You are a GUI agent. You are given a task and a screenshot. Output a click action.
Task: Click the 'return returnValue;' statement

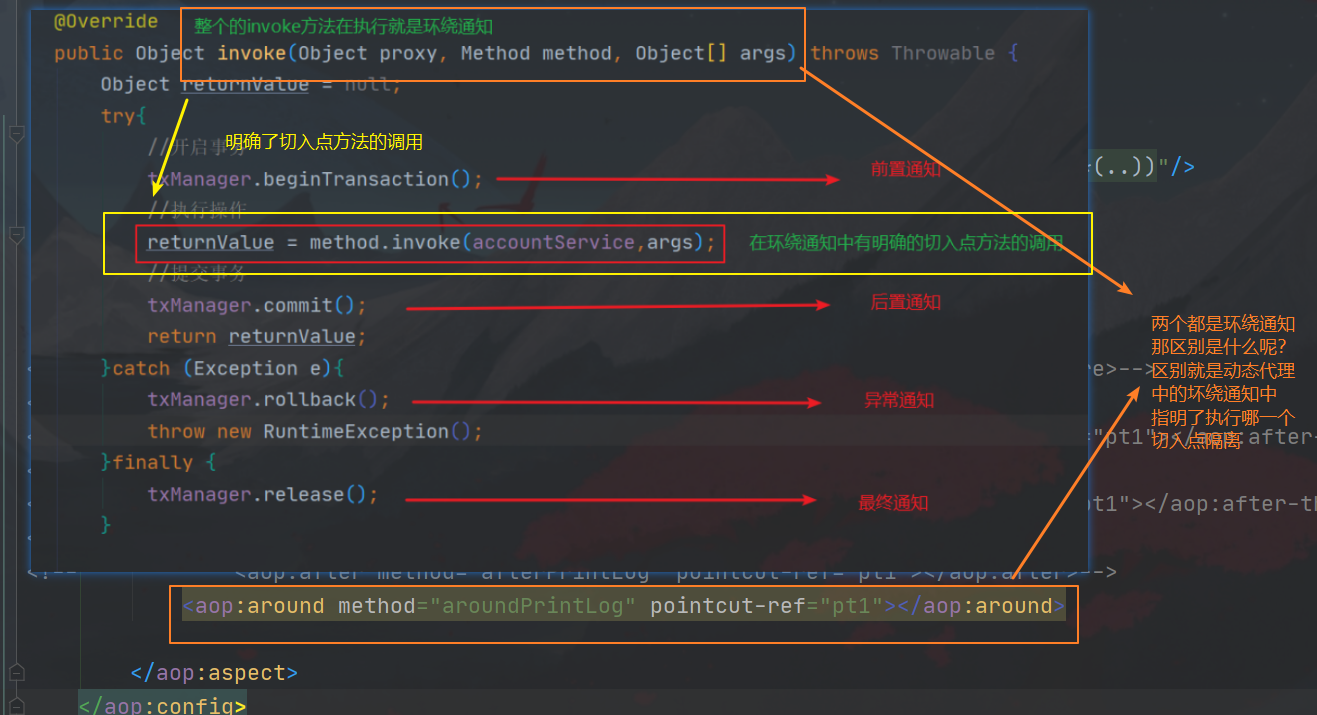tap(256, 336)
